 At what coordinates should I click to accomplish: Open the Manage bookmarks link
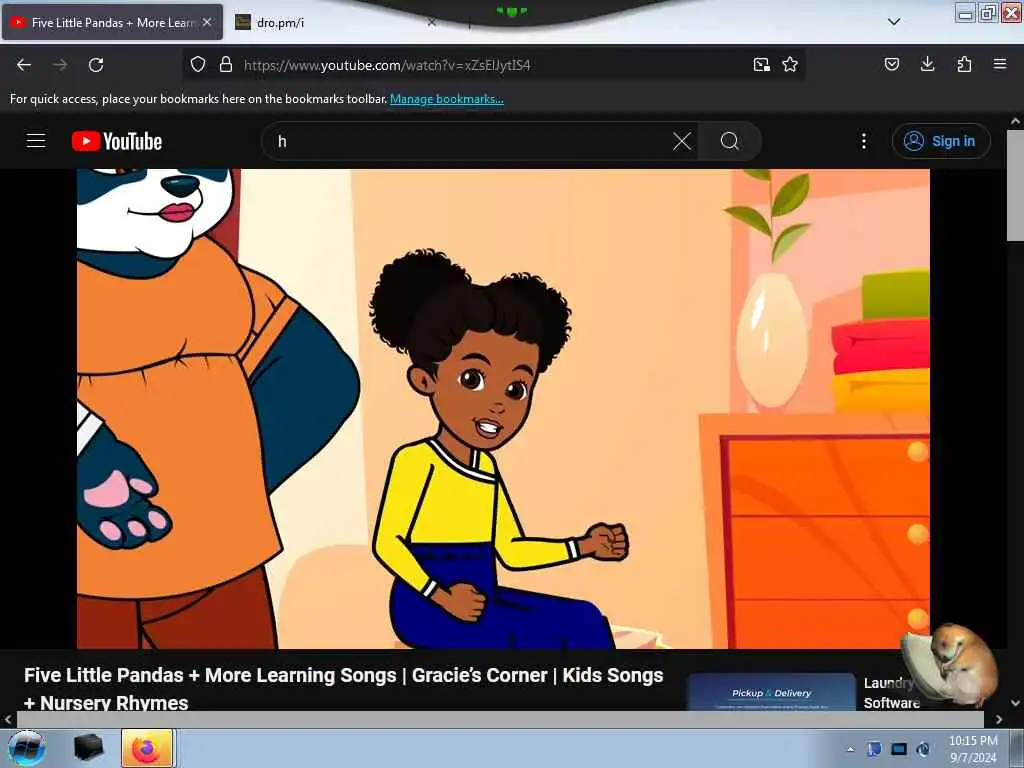point(447,99)
